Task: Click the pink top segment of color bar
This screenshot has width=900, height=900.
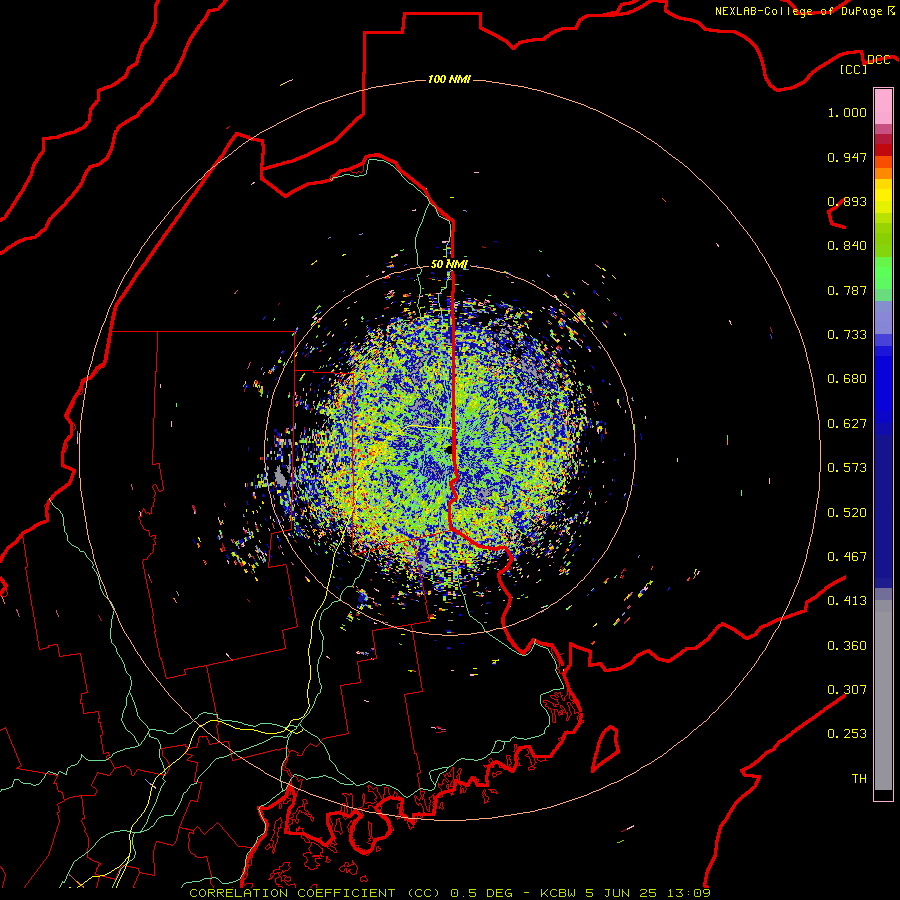Action: tap(883, 107)
